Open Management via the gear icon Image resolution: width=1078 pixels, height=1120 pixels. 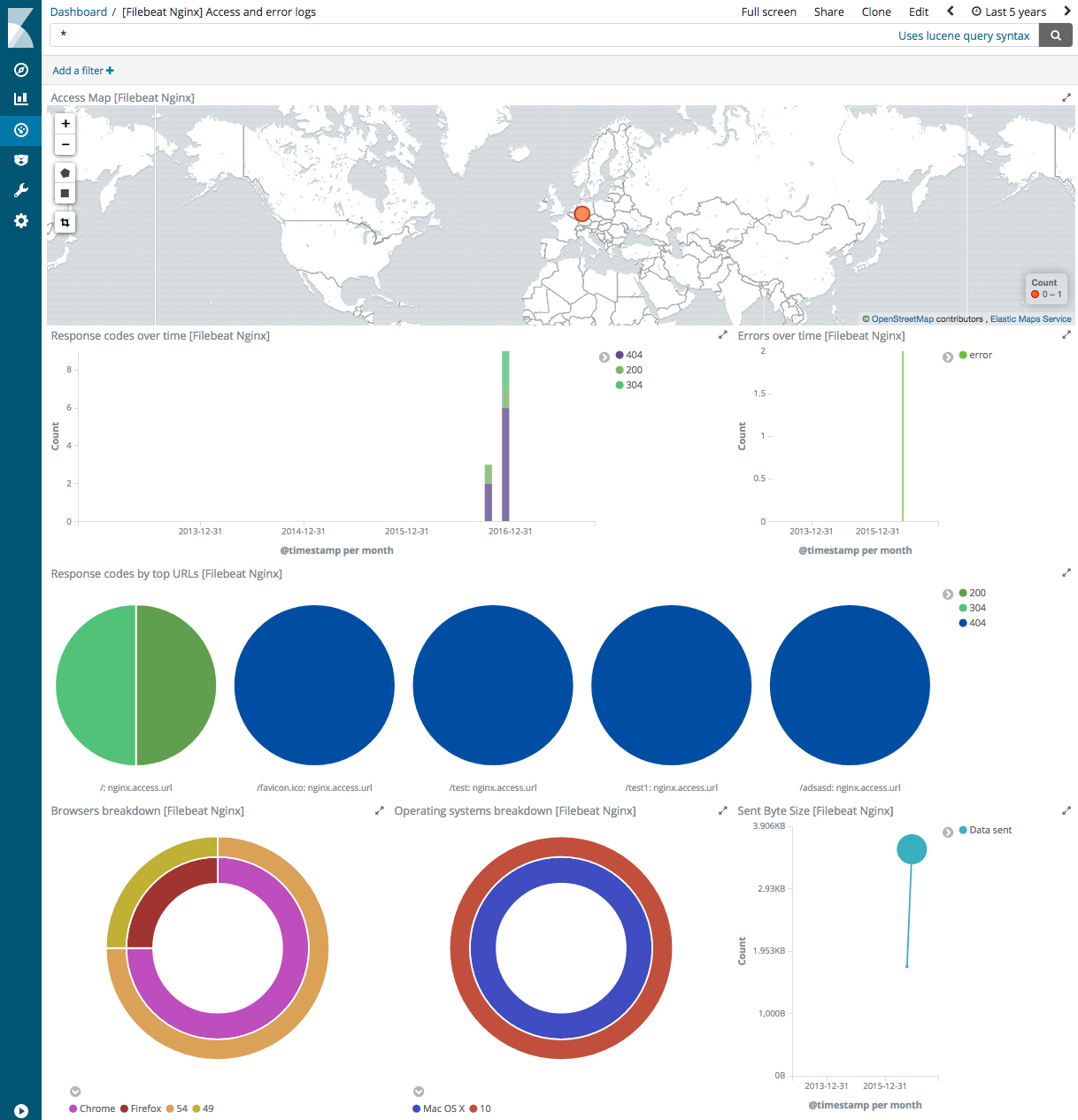click(x=20, y=220)
